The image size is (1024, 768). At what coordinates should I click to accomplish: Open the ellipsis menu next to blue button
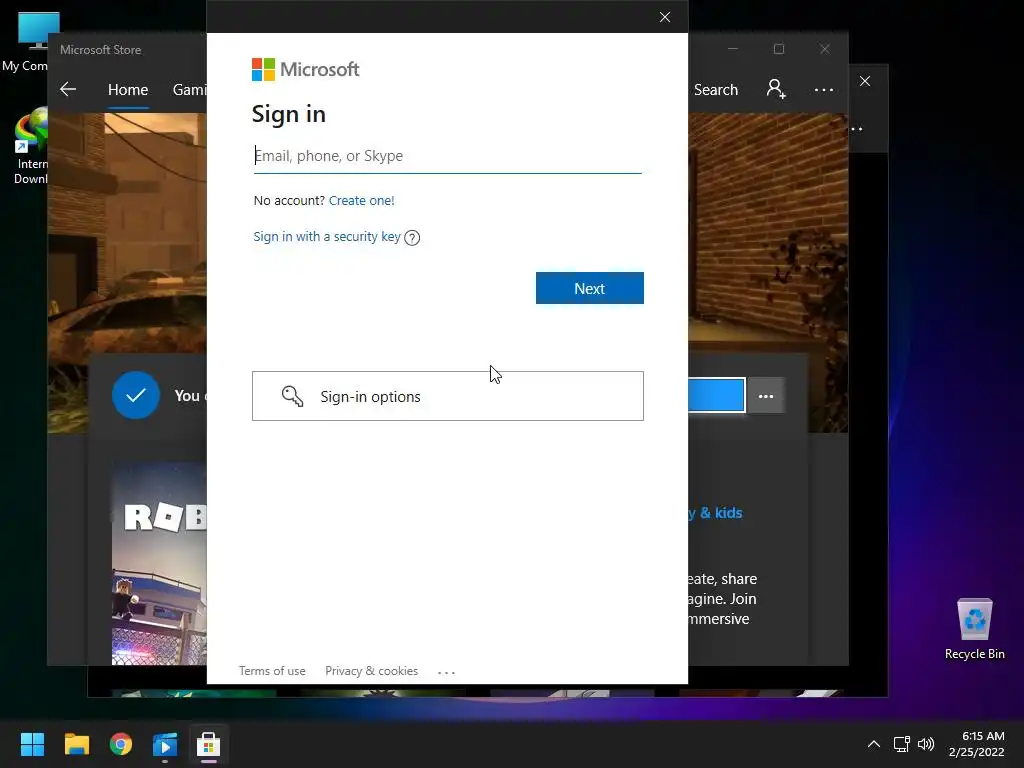766,396
